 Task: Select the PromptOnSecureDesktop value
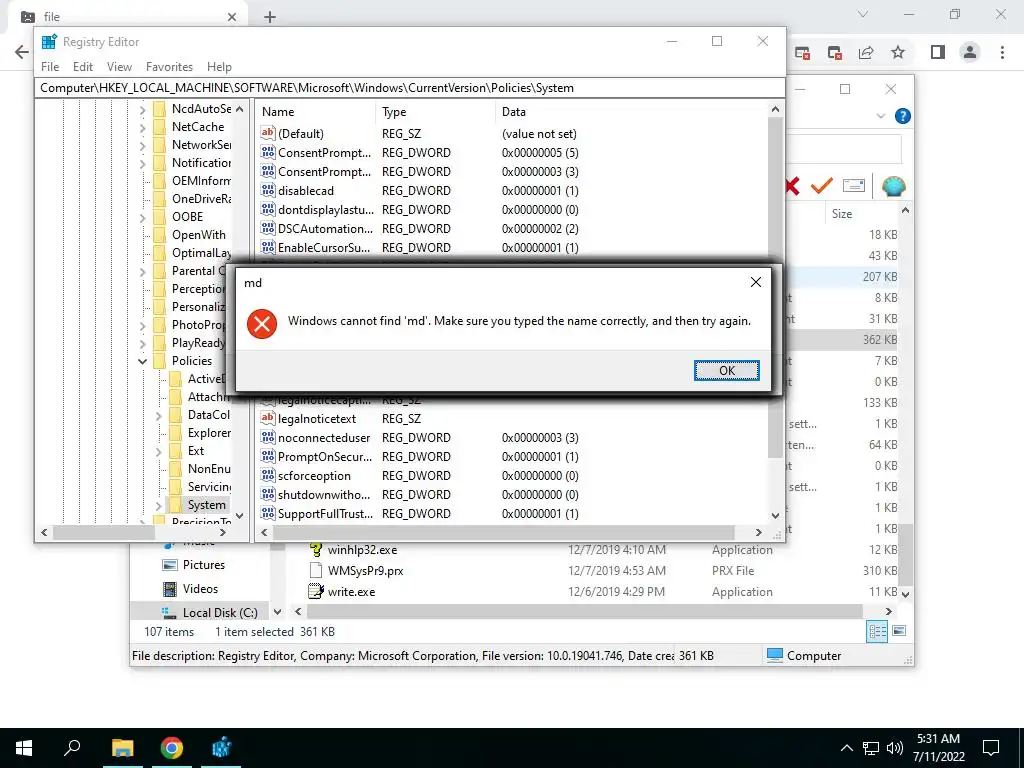click(x=325, y=456)
